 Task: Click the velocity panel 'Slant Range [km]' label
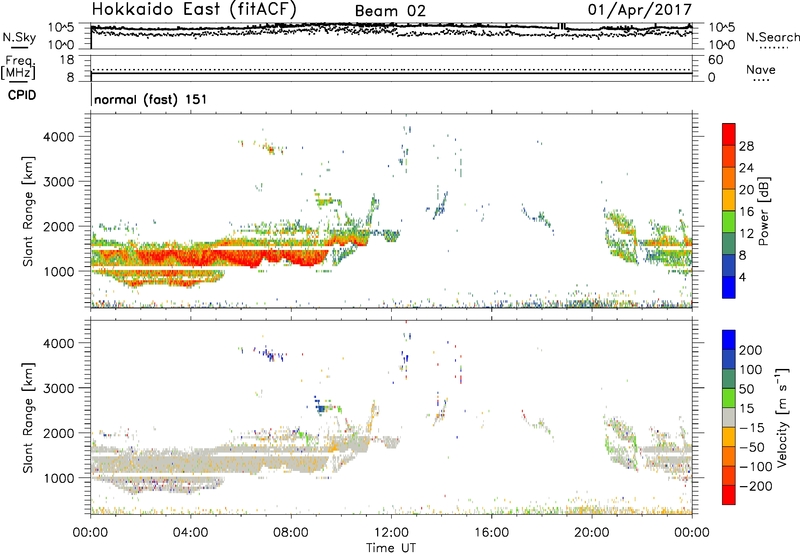[28, 417]
